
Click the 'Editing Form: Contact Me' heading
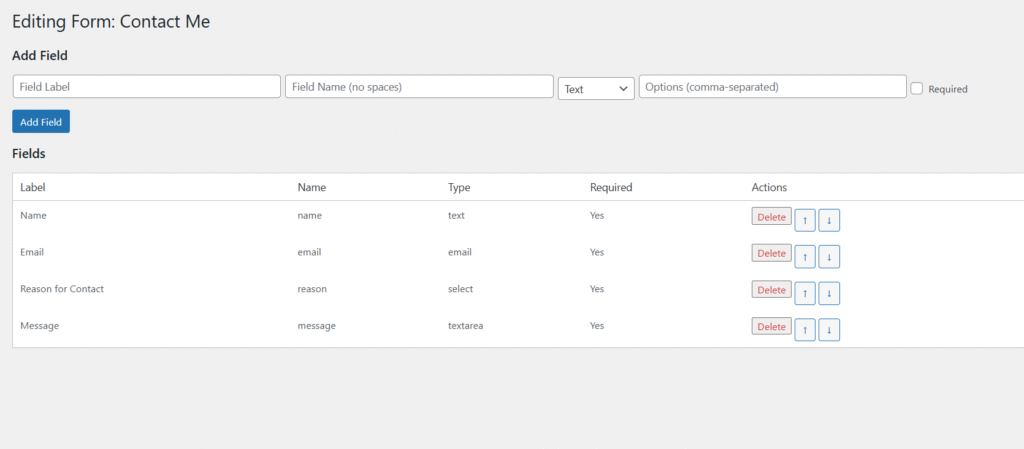point(111,22)
